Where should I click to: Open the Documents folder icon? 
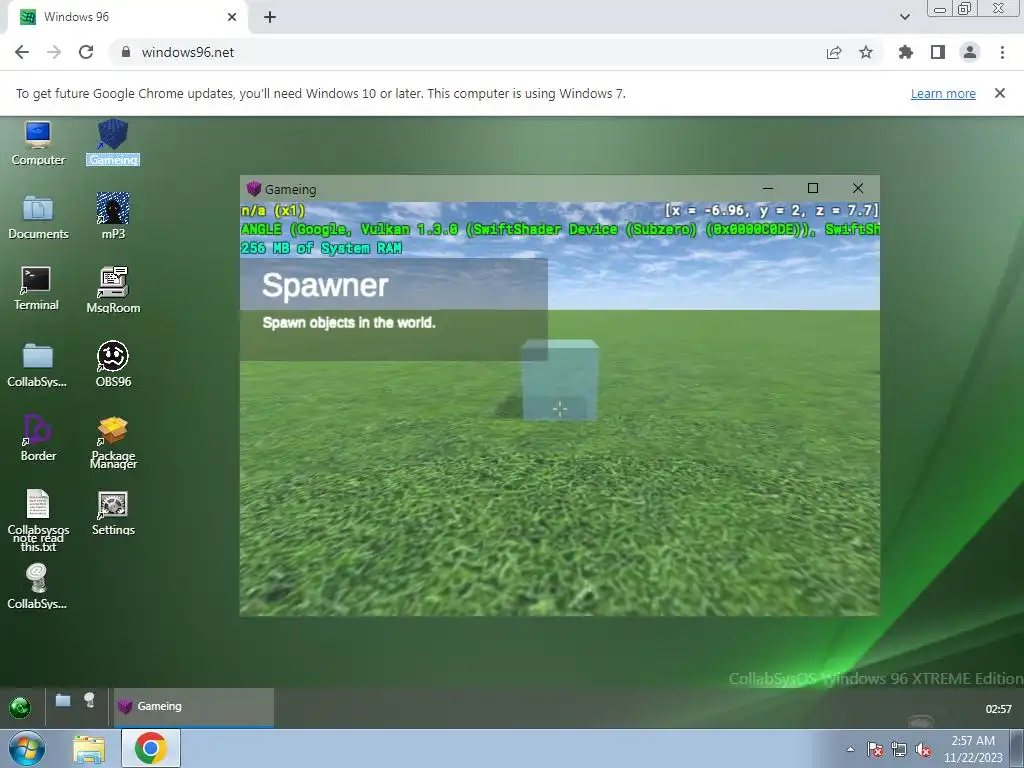coord(38,217)
